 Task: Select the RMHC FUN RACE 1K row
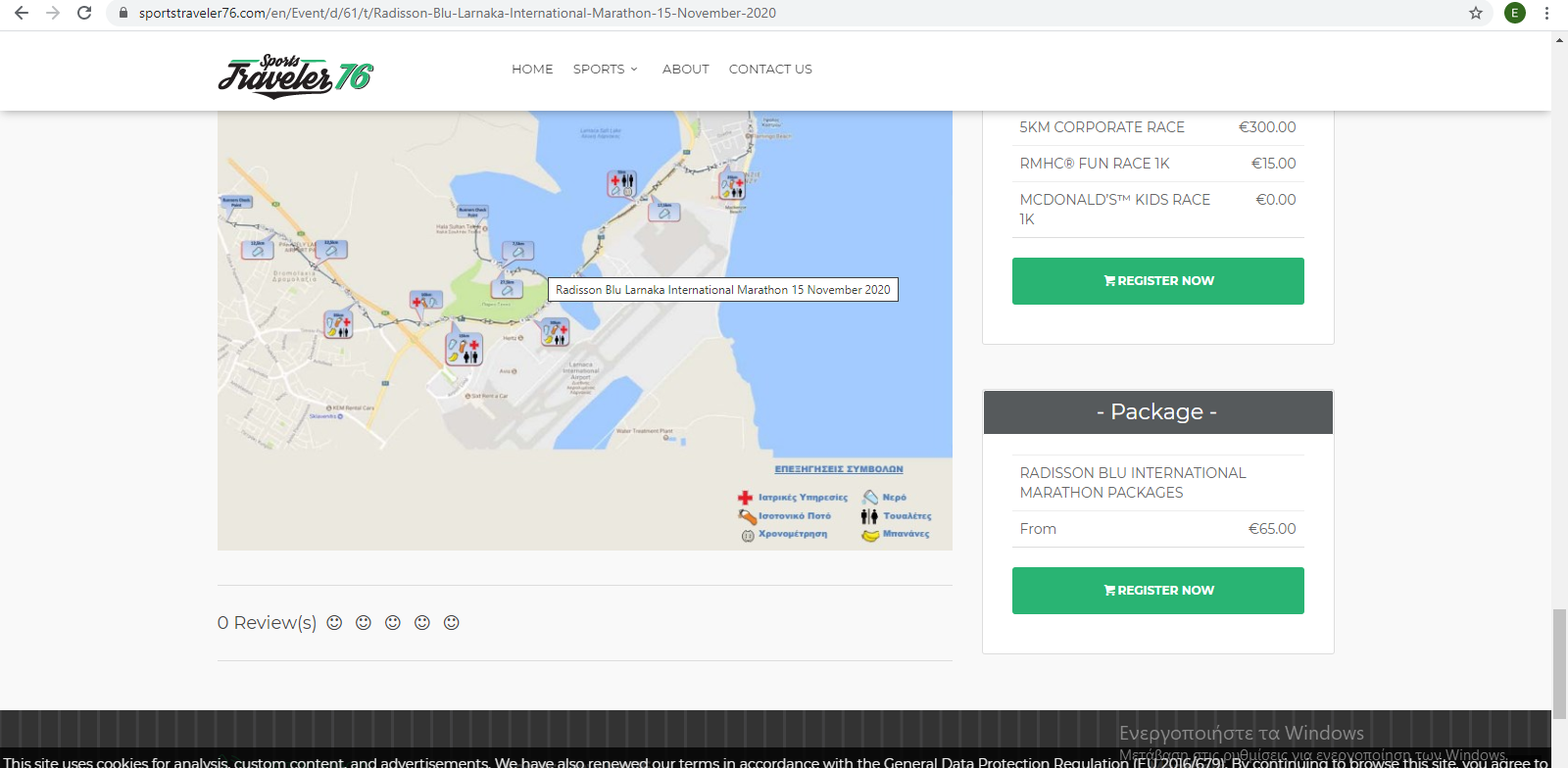coord(1158,164)
